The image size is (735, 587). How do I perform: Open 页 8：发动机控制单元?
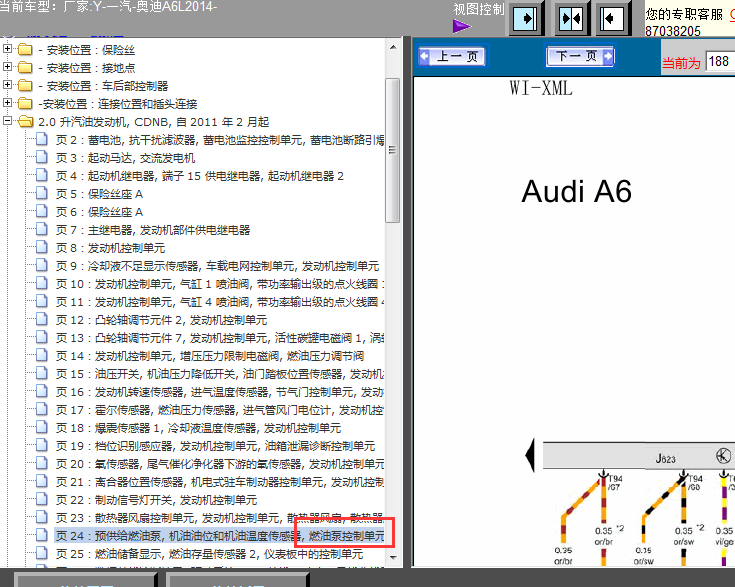(111, 248)
